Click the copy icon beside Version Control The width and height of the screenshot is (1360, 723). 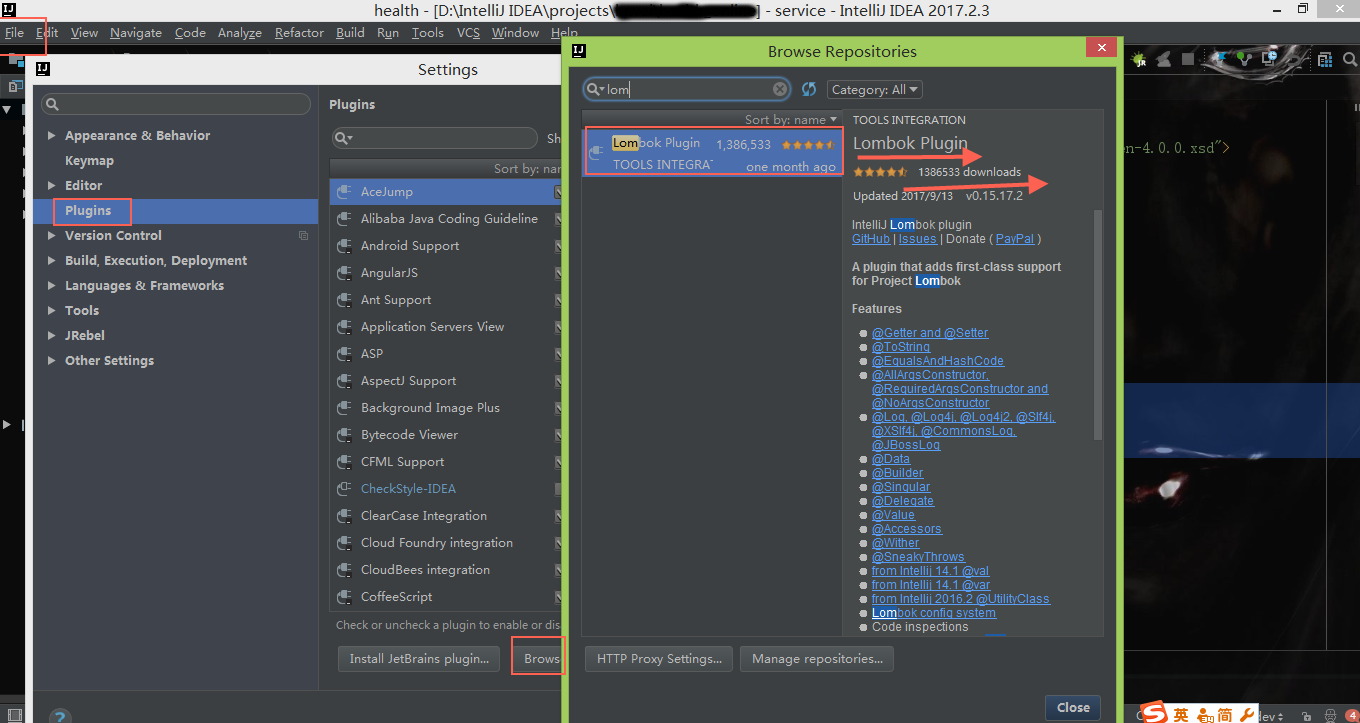(x=303, y=236)
